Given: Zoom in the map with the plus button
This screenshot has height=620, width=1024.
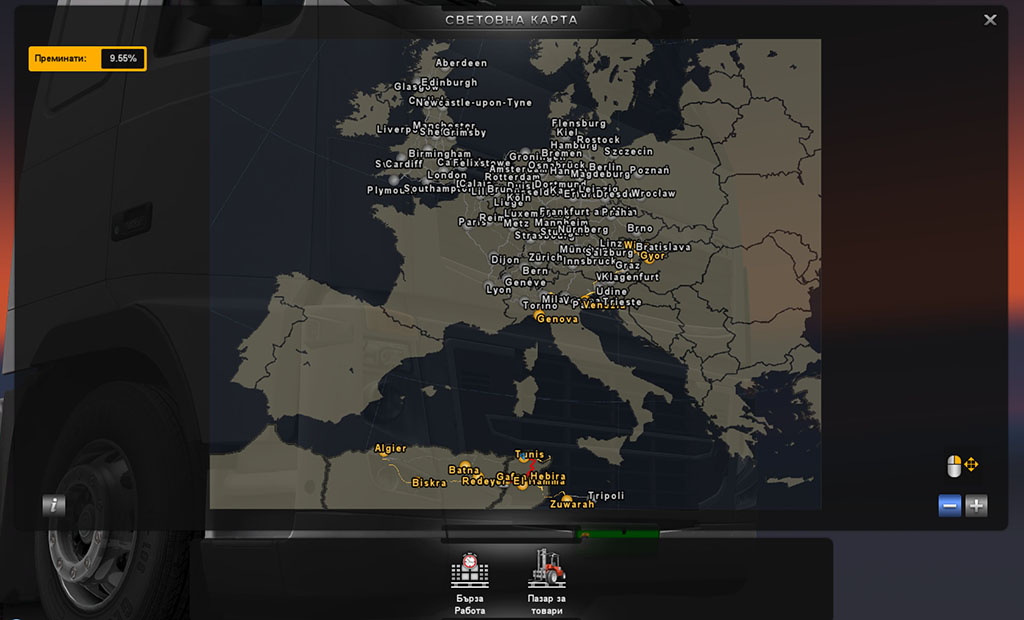Looking at the screenshot, I should pos(976,506).
